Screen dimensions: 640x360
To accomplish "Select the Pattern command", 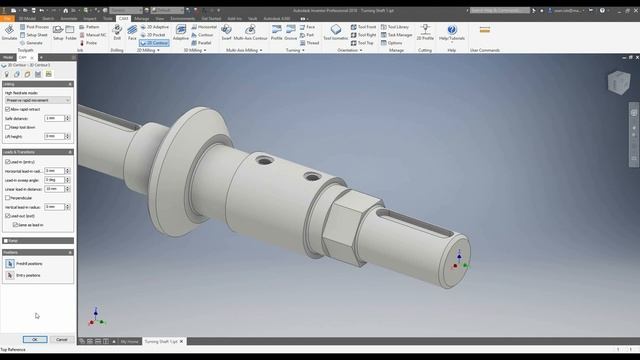I will pyautogui.click(x=89, y=27).
